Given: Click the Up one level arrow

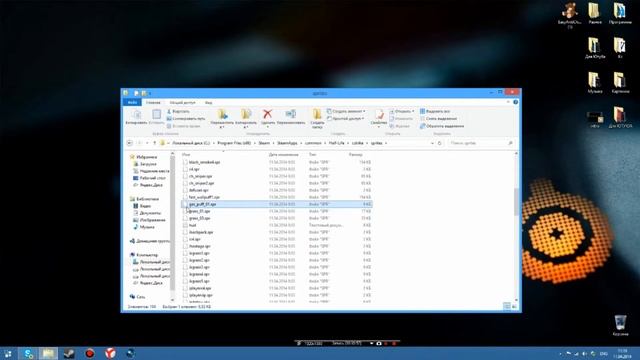Looking at the screenshot, I should (x=155, y=143).
